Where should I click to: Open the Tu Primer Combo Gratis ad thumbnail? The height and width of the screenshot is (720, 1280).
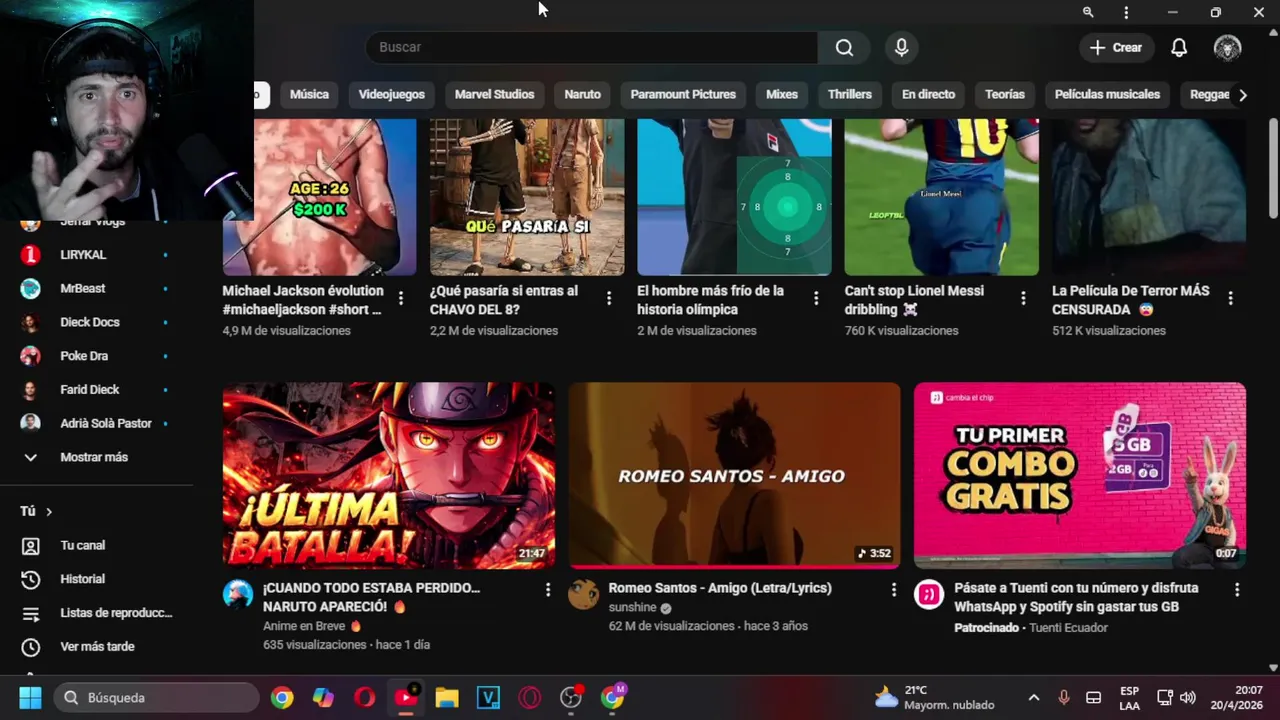point(1080,475)
